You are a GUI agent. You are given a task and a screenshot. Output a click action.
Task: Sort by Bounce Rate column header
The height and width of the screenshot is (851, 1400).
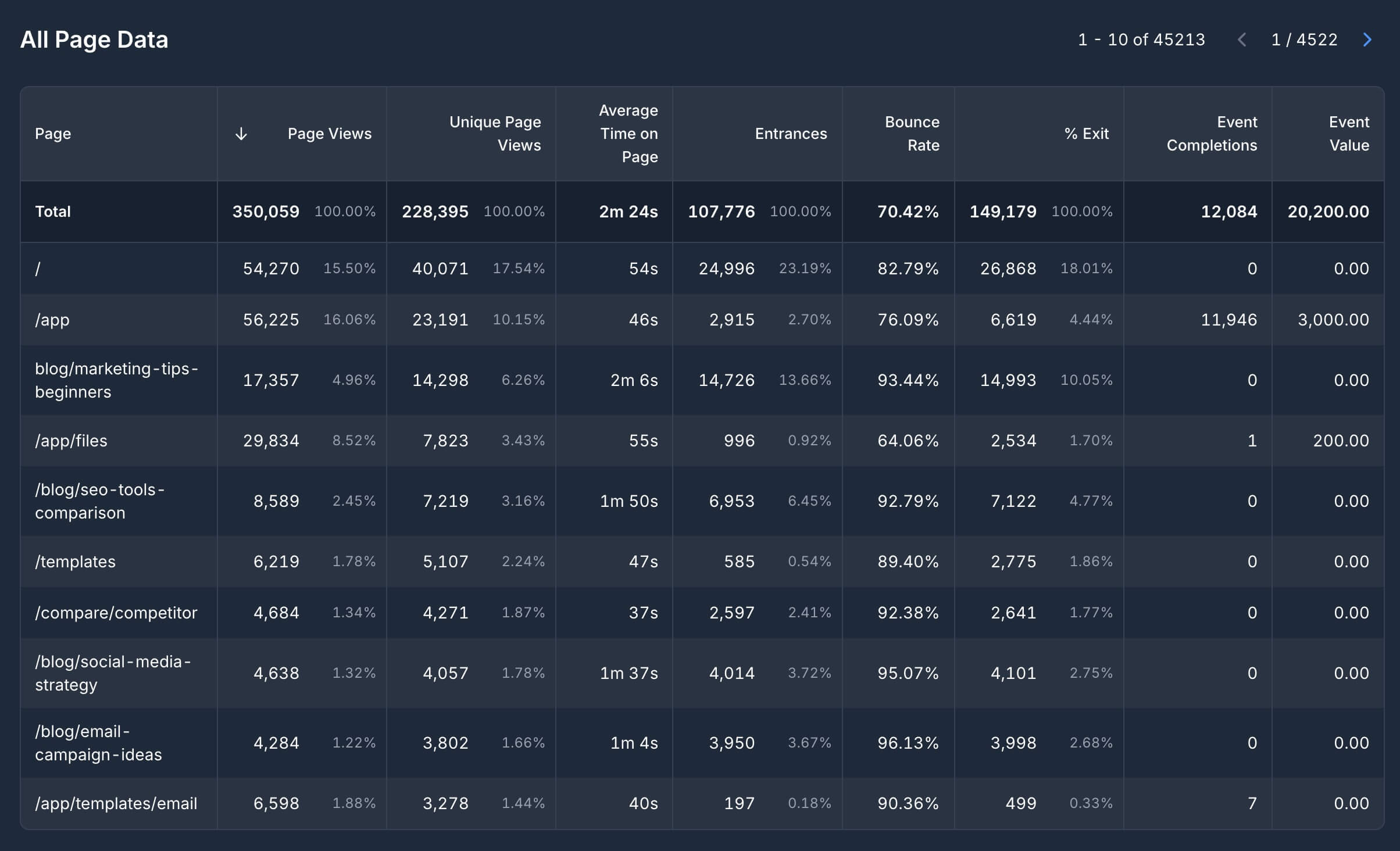click(912, 134)
